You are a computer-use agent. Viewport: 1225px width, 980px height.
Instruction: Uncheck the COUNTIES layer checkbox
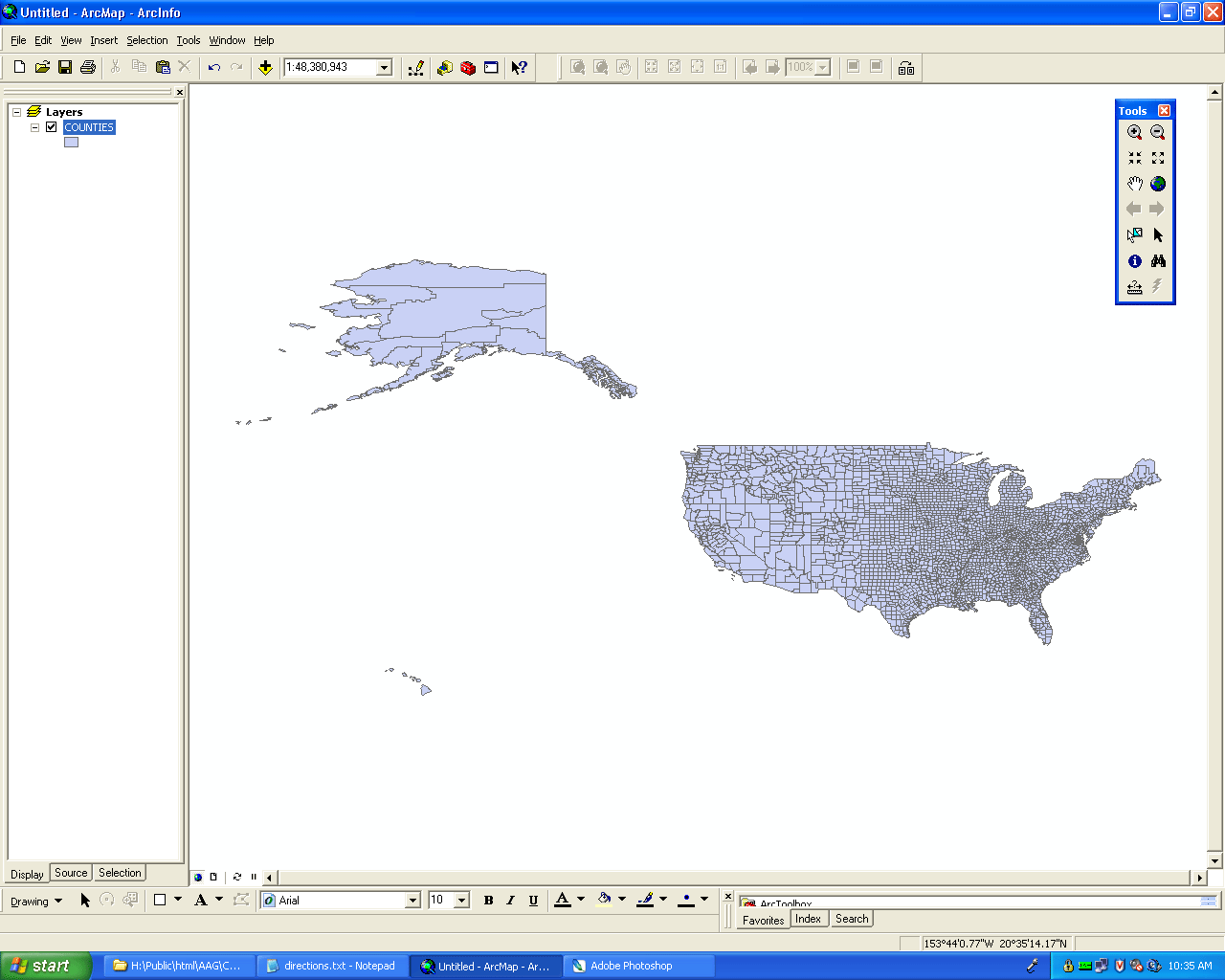(52, 127)
